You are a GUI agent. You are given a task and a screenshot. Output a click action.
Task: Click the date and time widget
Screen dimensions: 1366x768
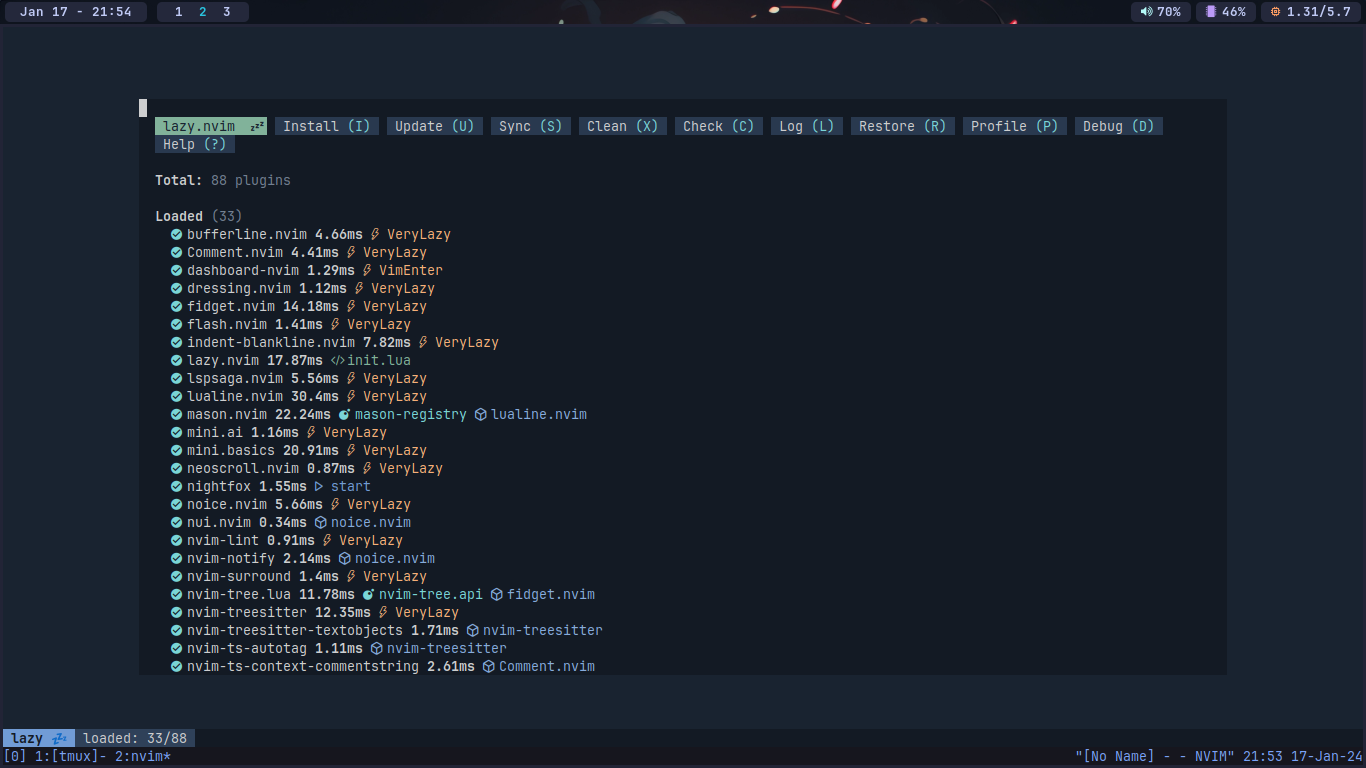75,12
